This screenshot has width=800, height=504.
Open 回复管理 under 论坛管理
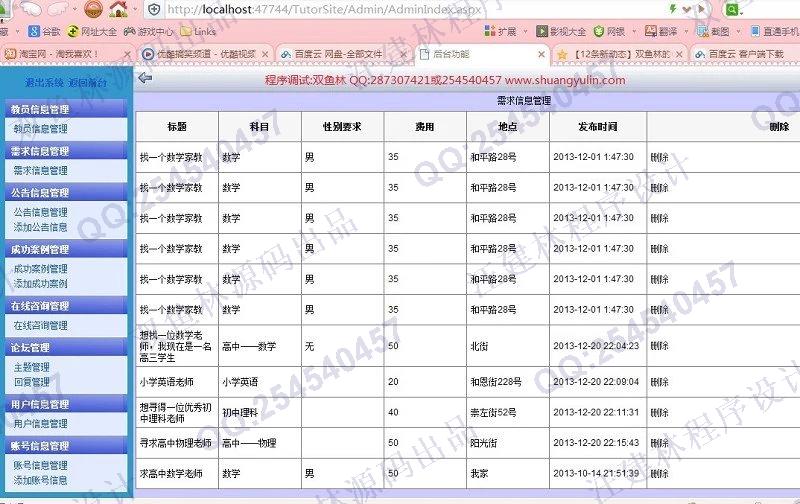pos(32,382)
